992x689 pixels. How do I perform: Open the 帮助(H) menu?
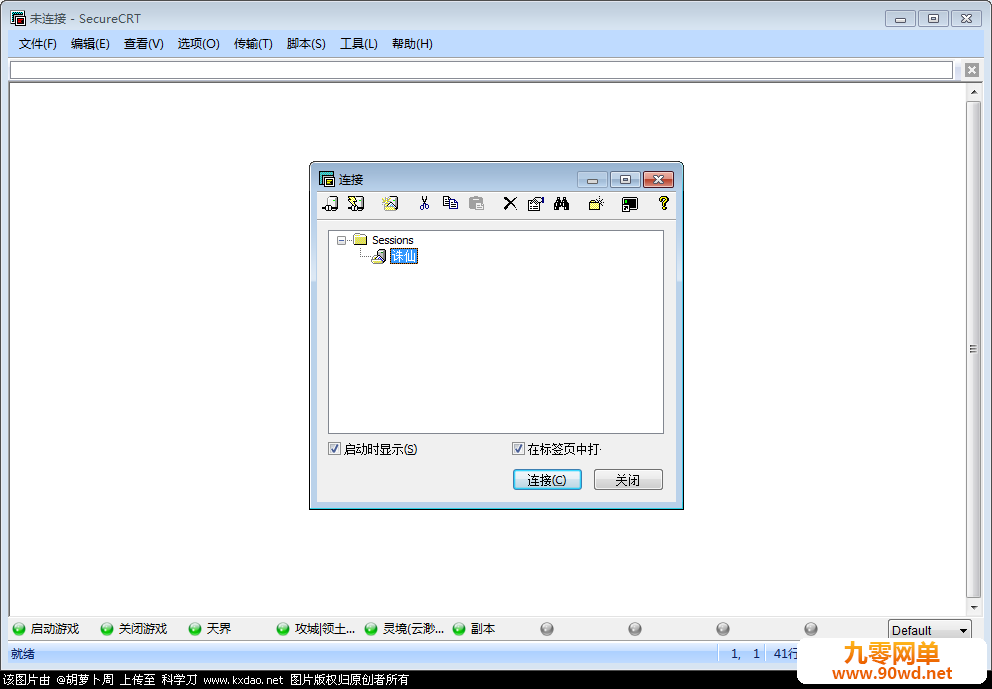(412, 44)
